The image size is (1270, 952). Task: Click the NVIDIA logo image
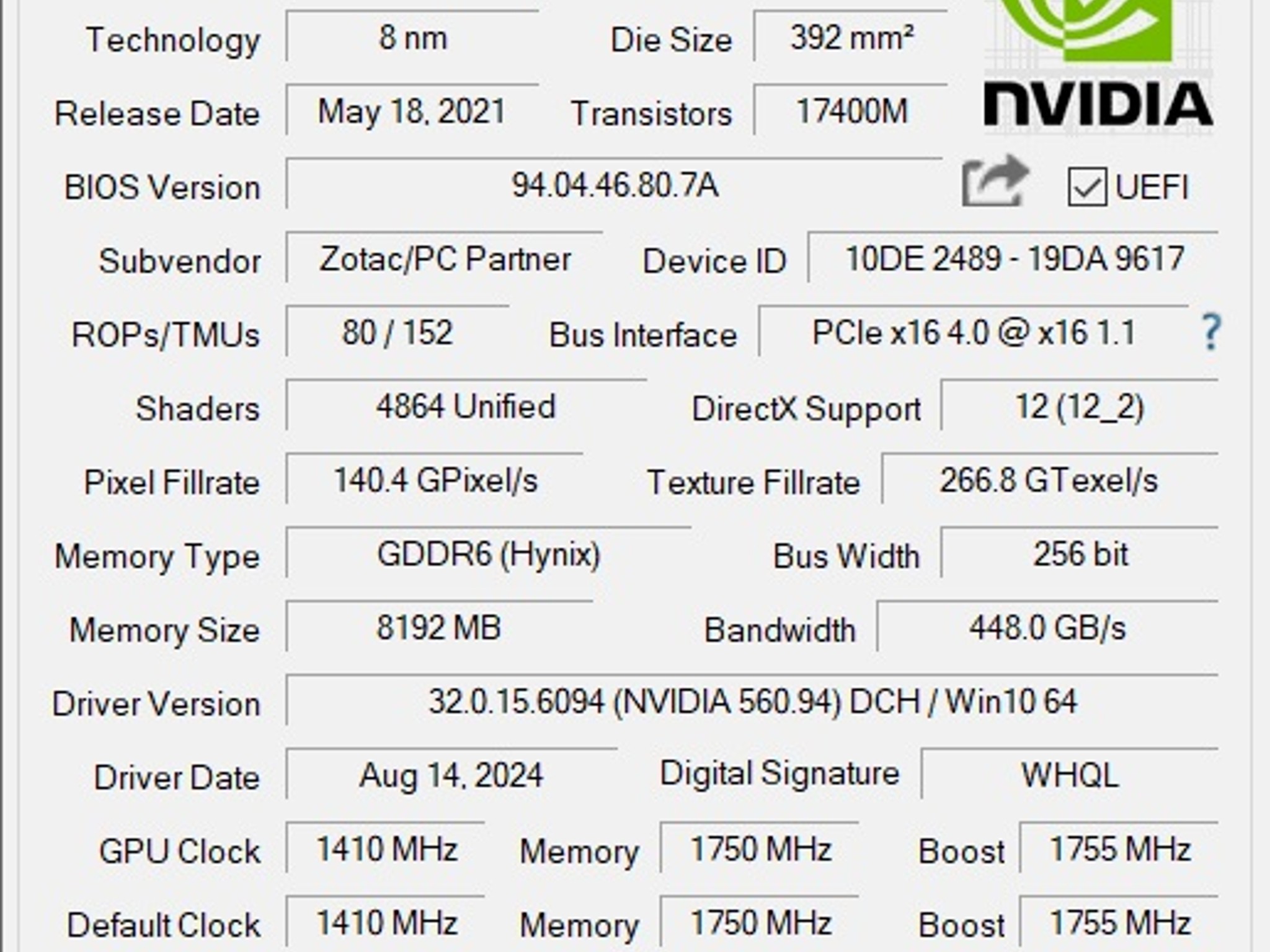click(1098, 65)
